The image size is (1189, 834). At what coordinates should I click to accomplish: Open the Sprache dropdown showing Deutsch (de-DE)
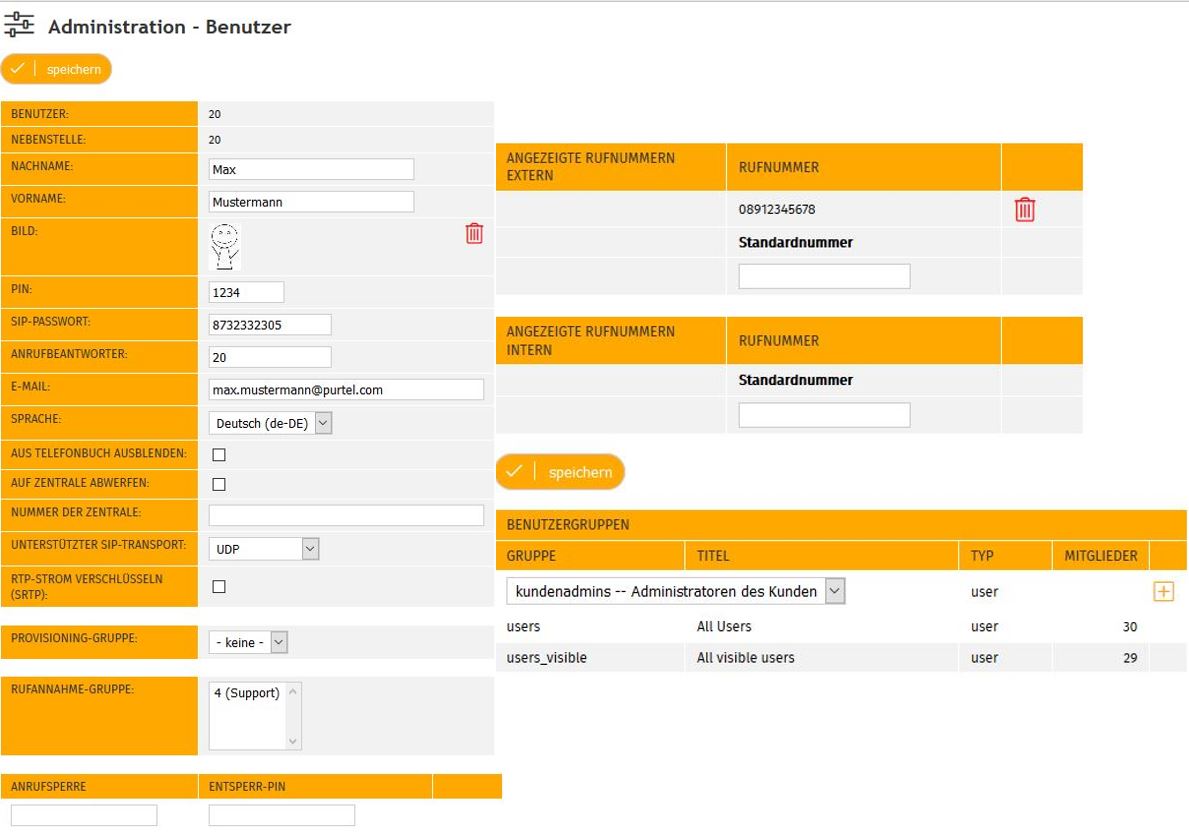click(270, 423)
